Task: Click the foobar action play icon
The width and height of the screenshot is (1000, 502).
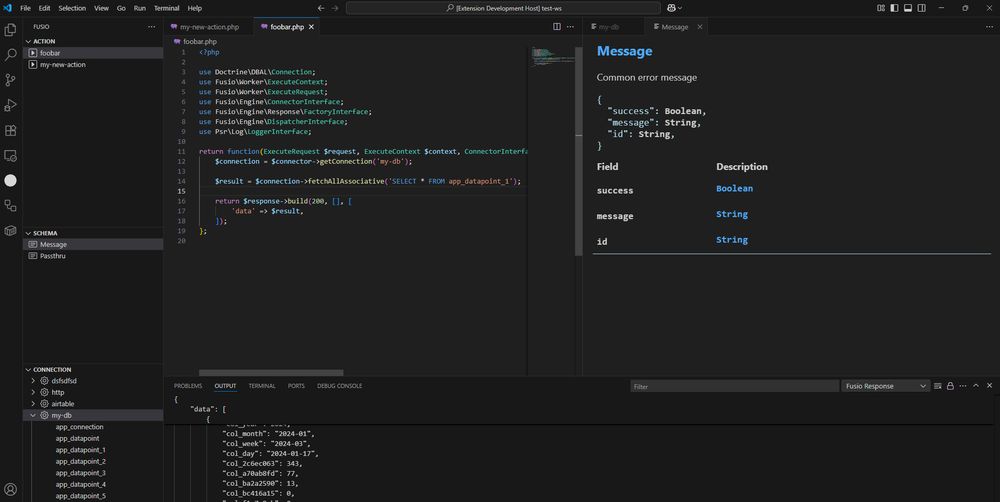Action: pos(33,53)
